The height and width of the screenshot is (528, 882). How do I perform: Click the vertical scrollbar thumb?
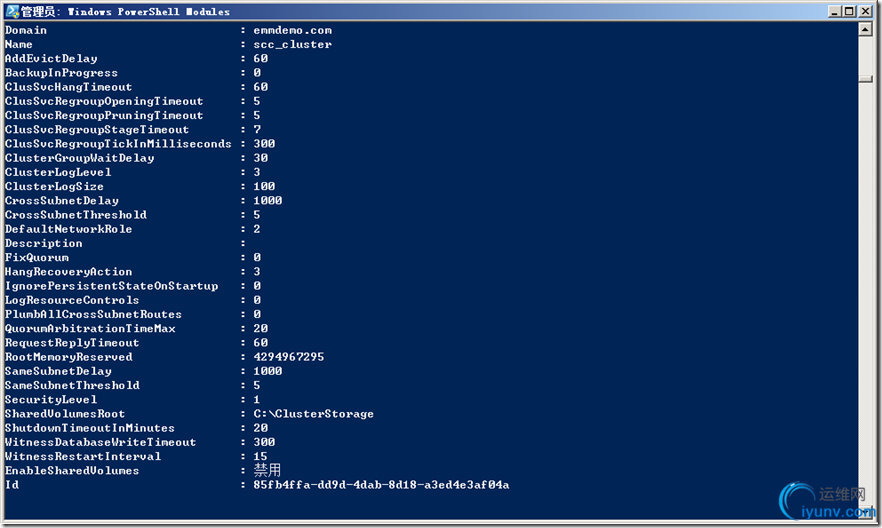point(866,79)
